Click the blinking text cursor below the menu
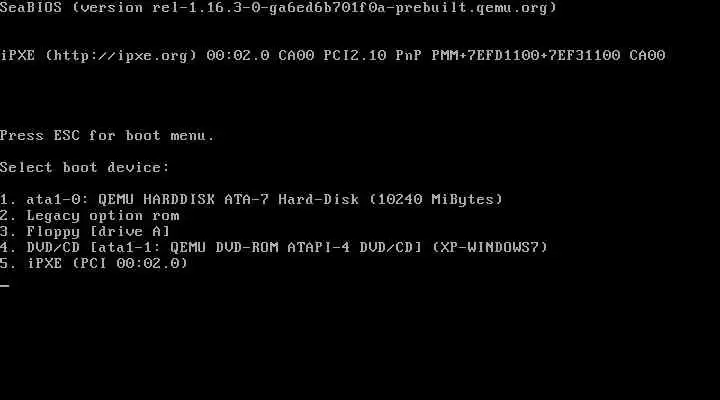The height and width of the screenshot is (400, 720). click(x=5, y=286)
